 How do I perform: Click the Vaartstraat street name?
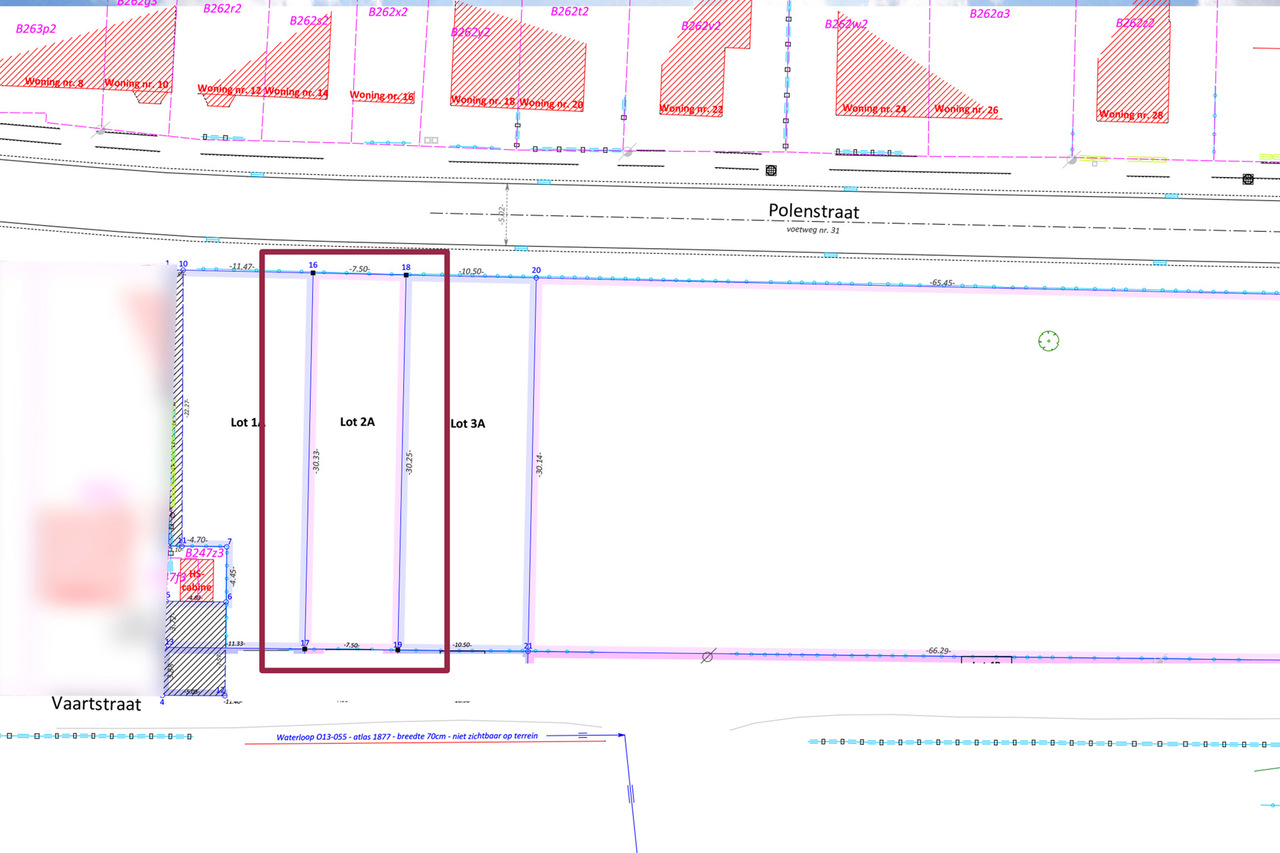point(96,704)
